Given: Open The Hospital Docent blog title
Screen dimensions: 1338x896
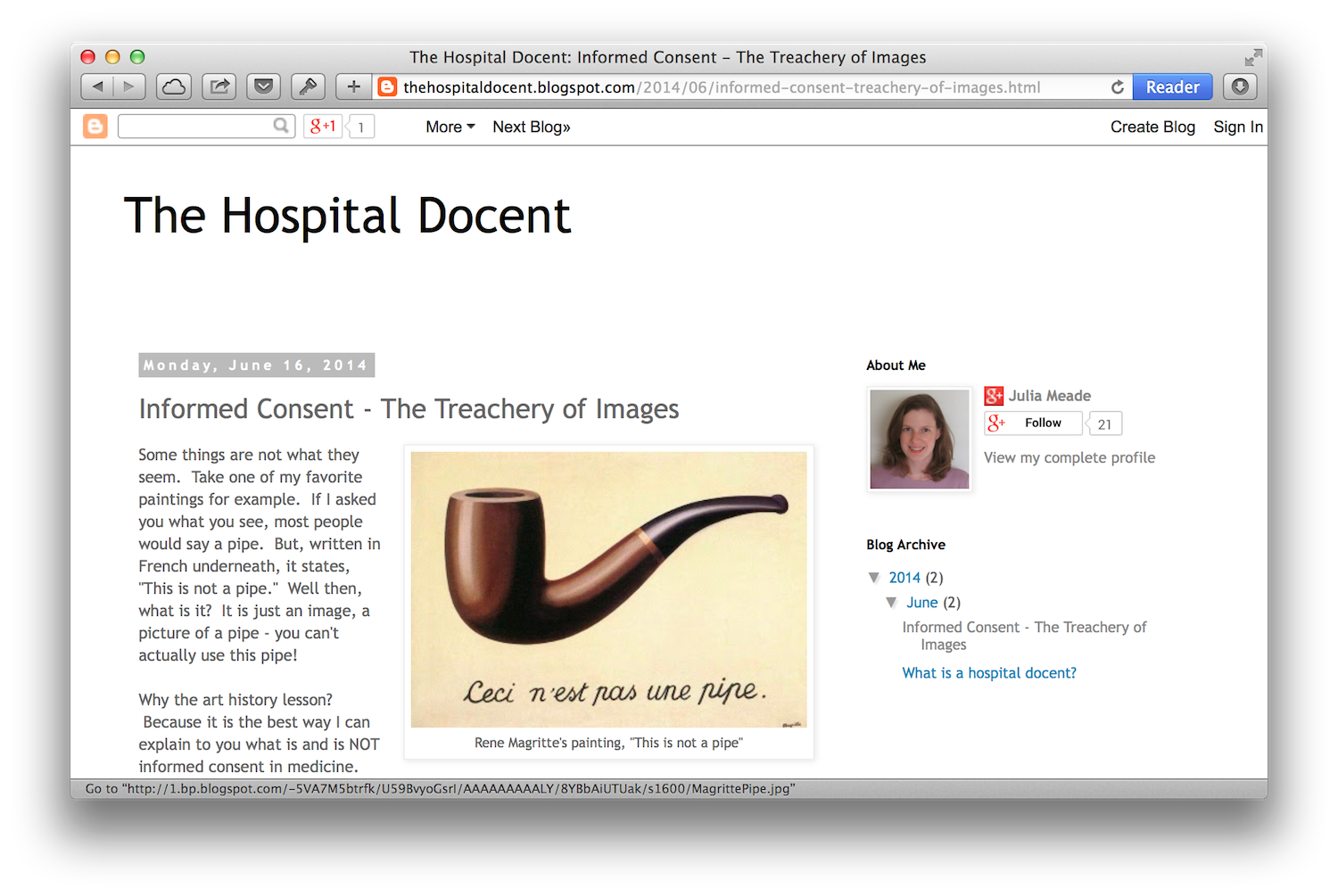Looking at the screenshot, I should tap(347, 216).
